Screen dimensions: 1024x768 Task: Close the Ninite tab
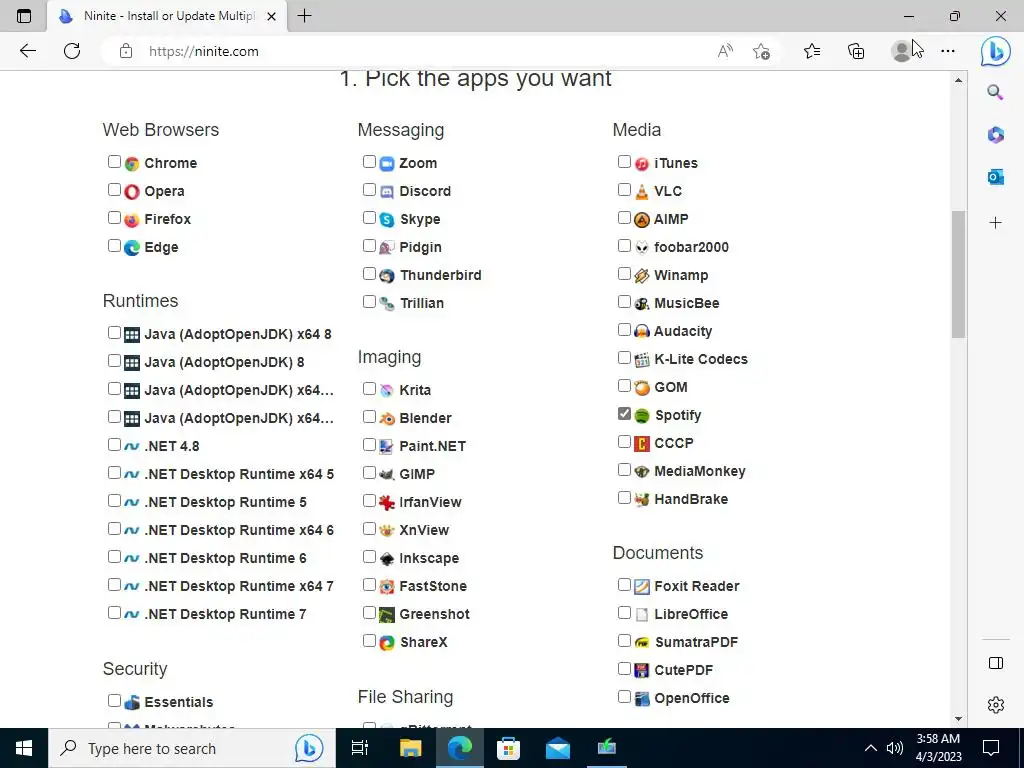[272, 16]
